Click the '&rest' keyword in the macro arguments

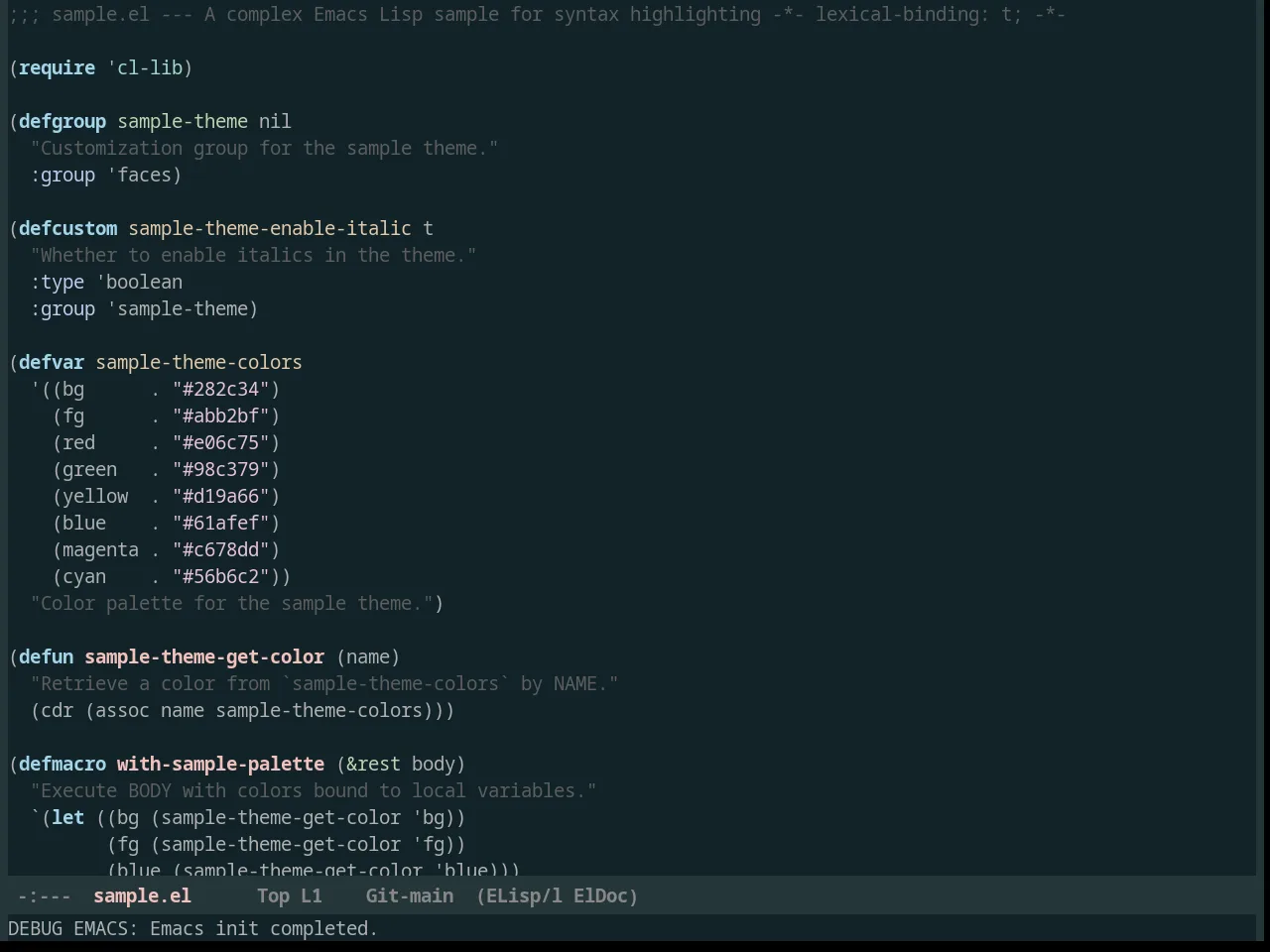pos(373,764)
